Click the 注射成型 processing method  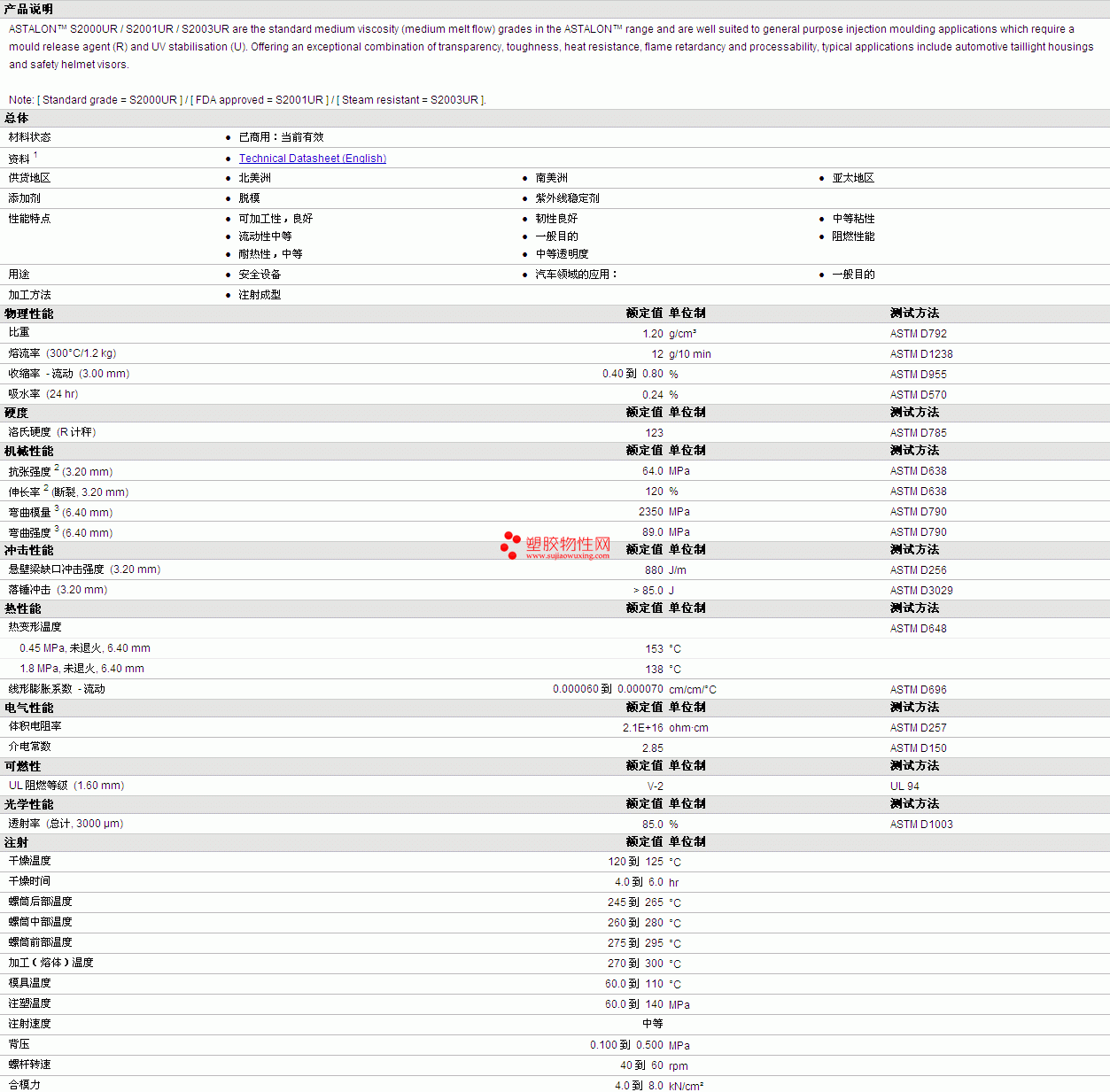pyautogui.click(x=260, y=295)
